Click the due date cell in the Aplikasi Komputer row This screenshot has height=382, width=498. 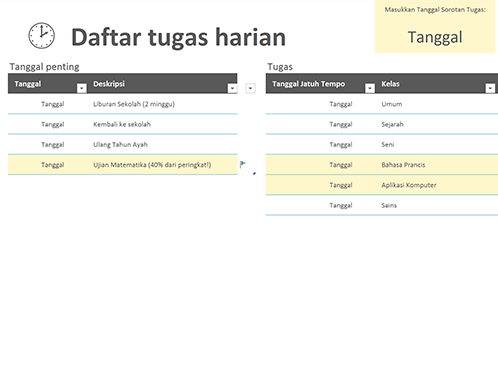pos(341,185)
